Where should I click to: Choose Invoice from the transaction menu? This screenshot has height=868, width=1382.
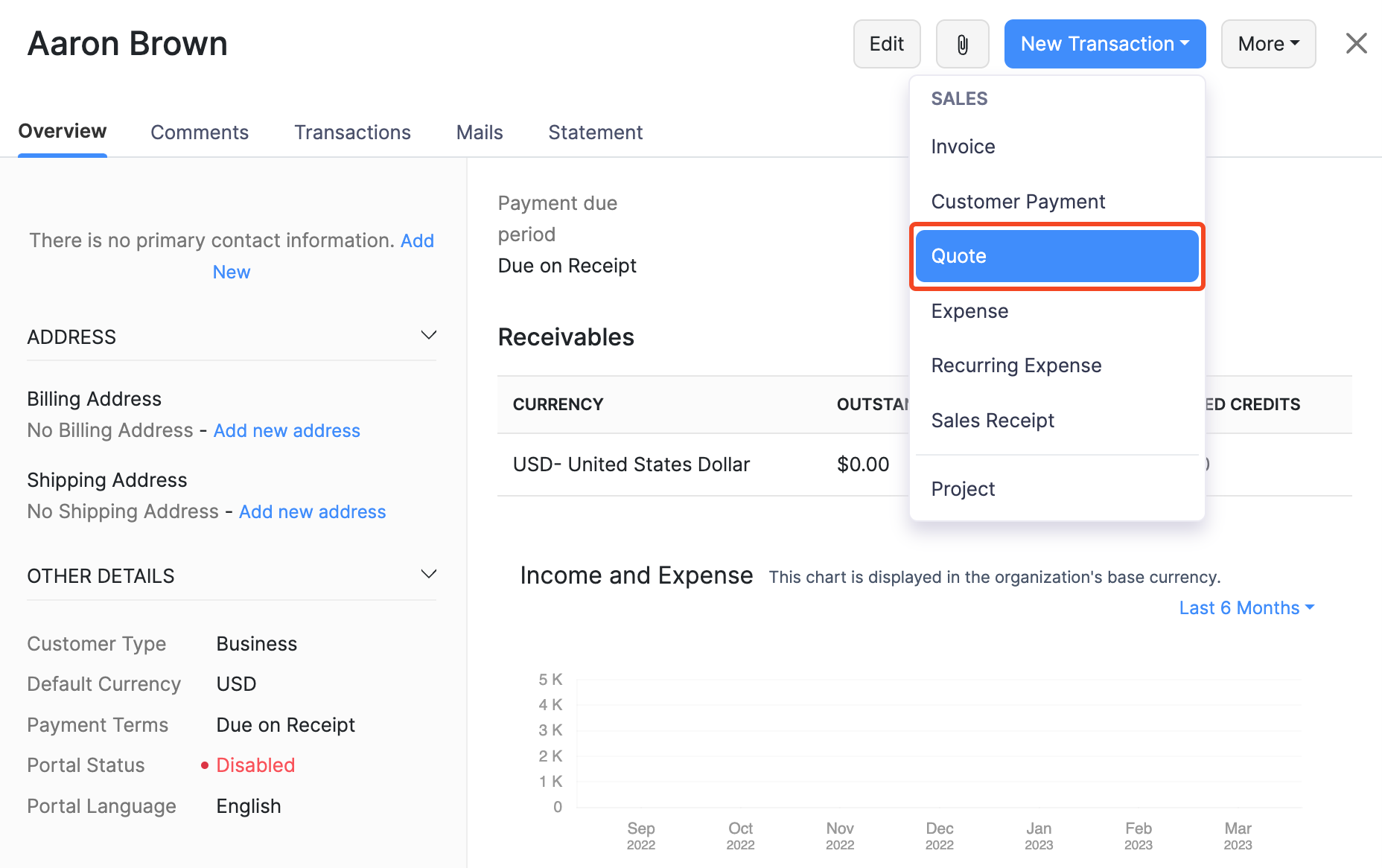963,147
